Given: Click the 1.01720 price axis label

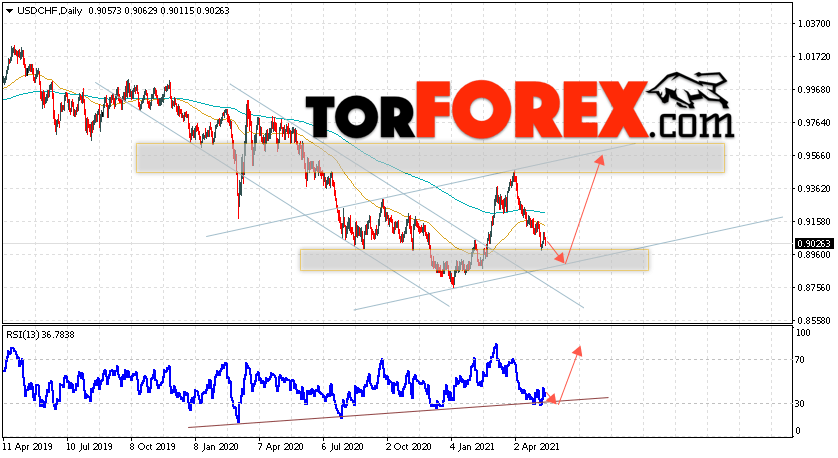Looking at the screenshot, I should (814, 57).
